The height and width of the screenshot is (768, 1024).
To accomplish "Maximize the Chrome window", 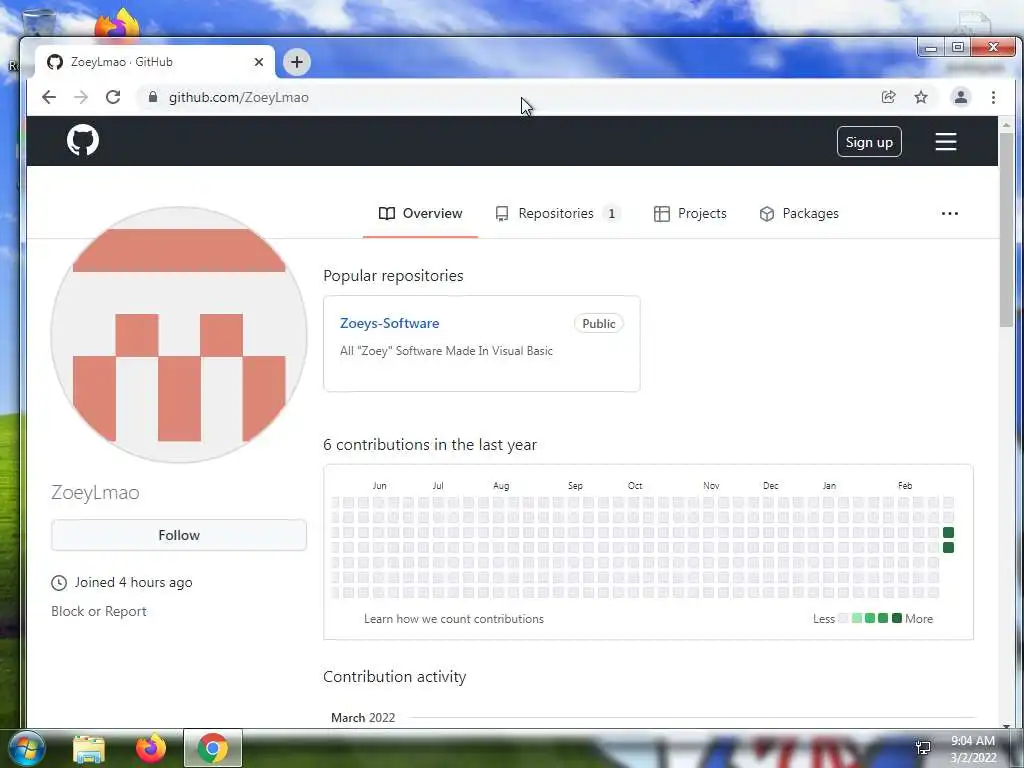I will pos(957,48).
